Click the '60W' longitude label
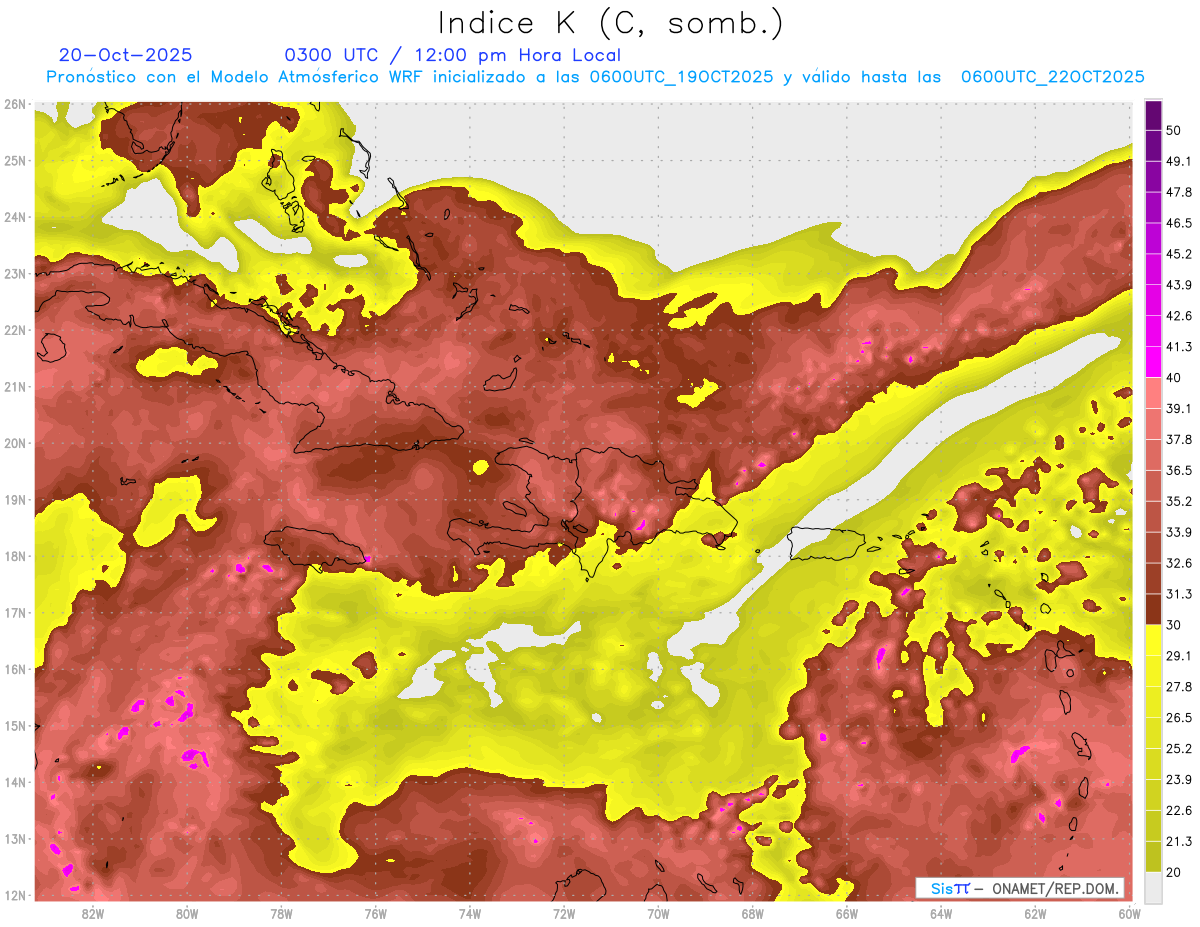This screenshot has height=927, width=1200. click(1129, 914)
